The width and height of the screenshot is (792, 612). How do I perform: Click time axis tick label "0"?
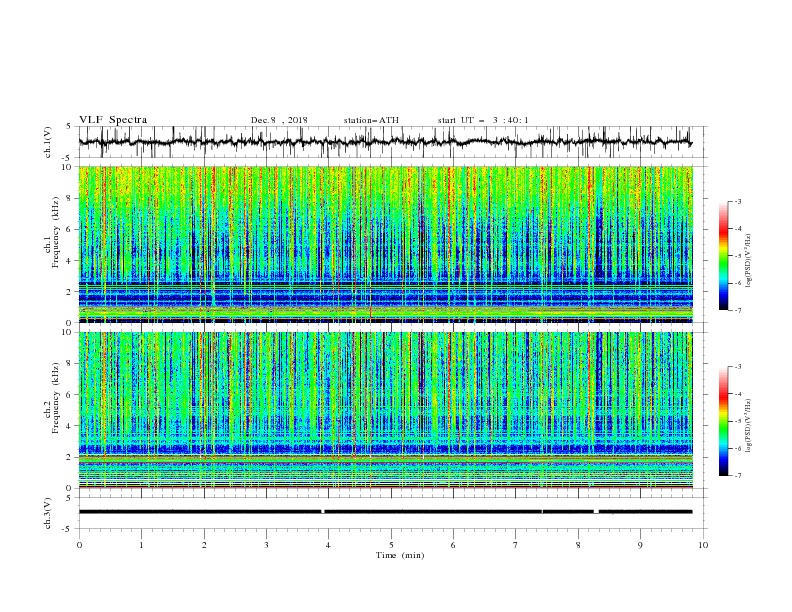pyautogui.click(x=79, y=545)
